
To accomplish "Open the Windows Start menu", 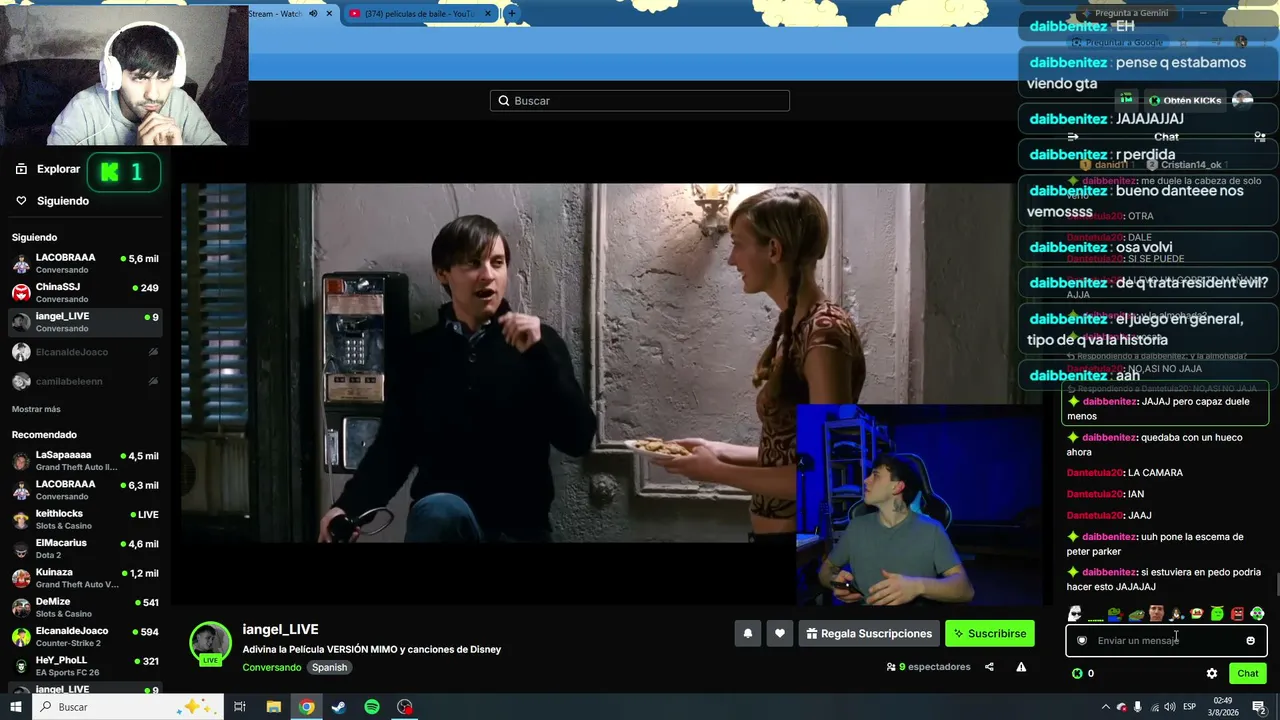I will click(16, 707).
